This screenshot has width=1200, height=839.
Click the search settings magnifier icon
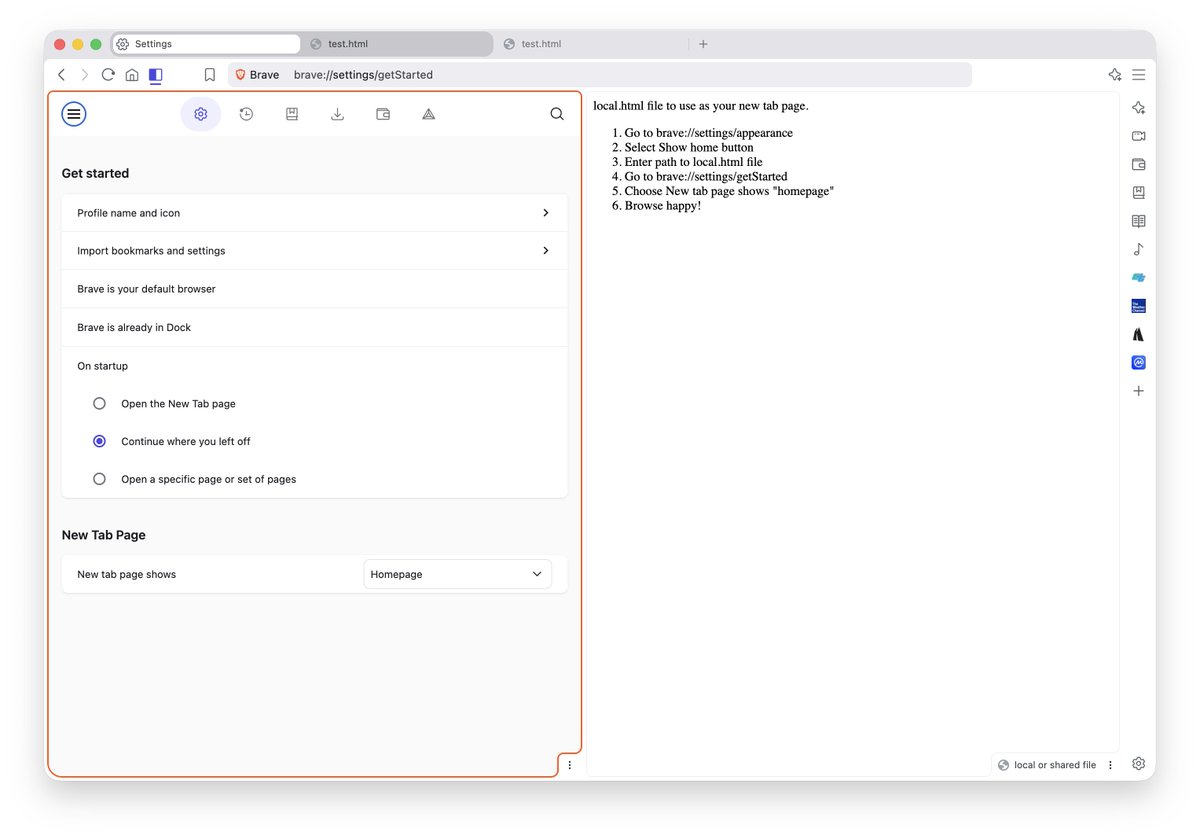(557, 114)
